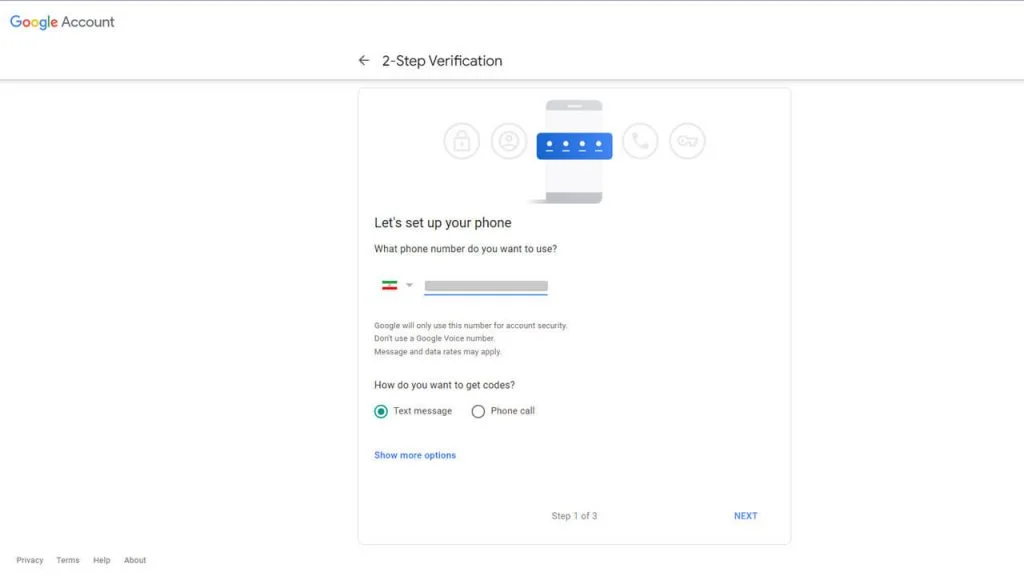Open the country flag code dropdown
Viewport: 1024px width, 576px height.
(x=397, y=285)
